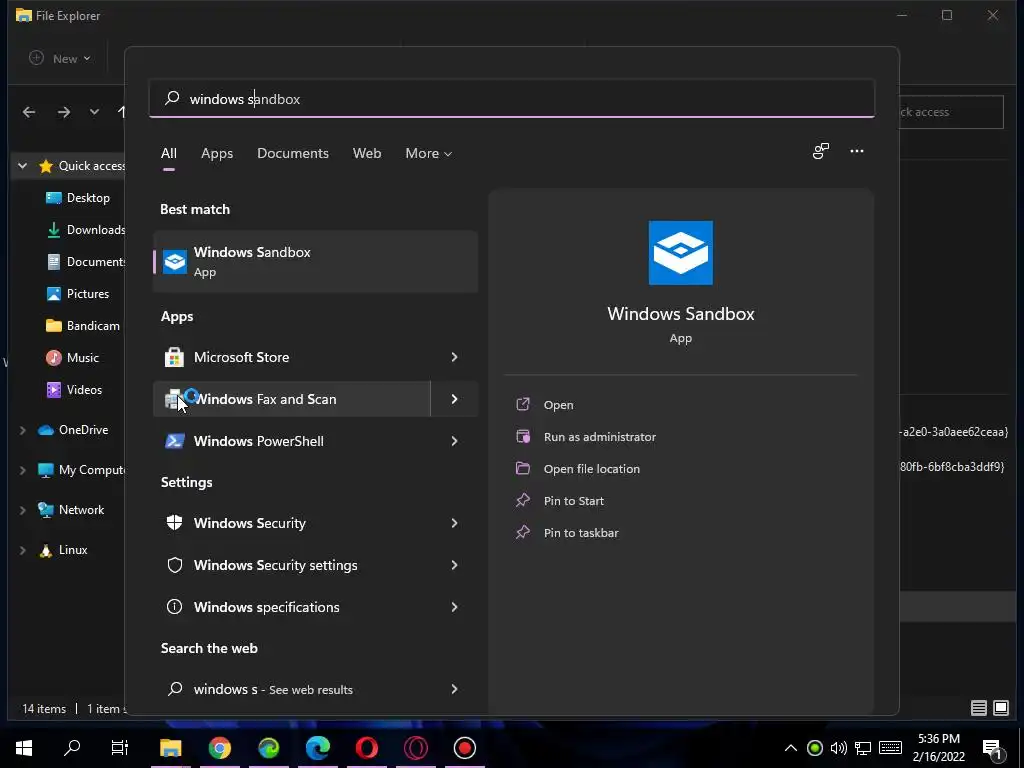Open Windows Security settings shield icon result
This screenshot has width=1024, height=768.
pos(292,565)
